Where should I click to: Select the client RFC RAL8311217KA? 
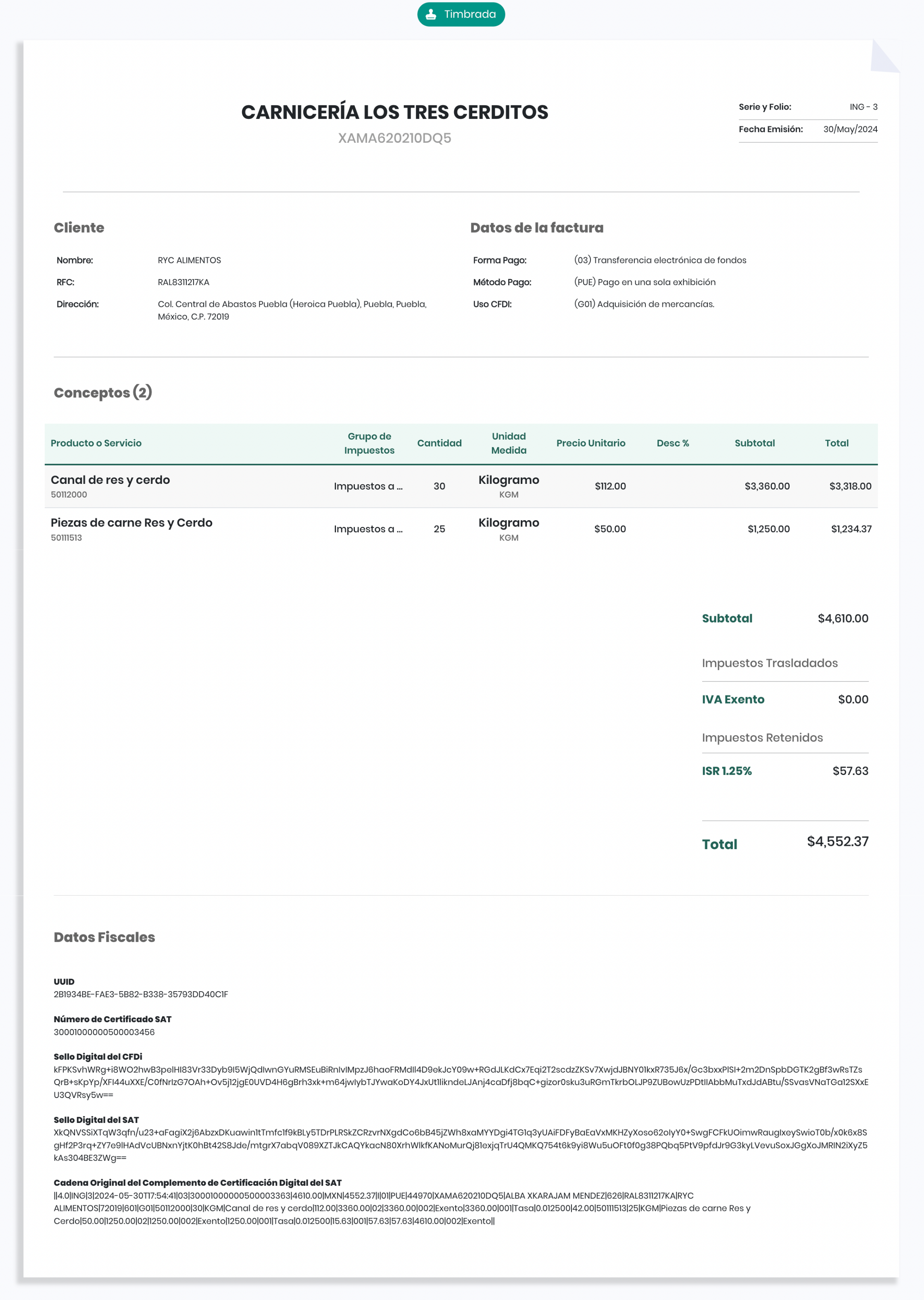tap(184, 282)
